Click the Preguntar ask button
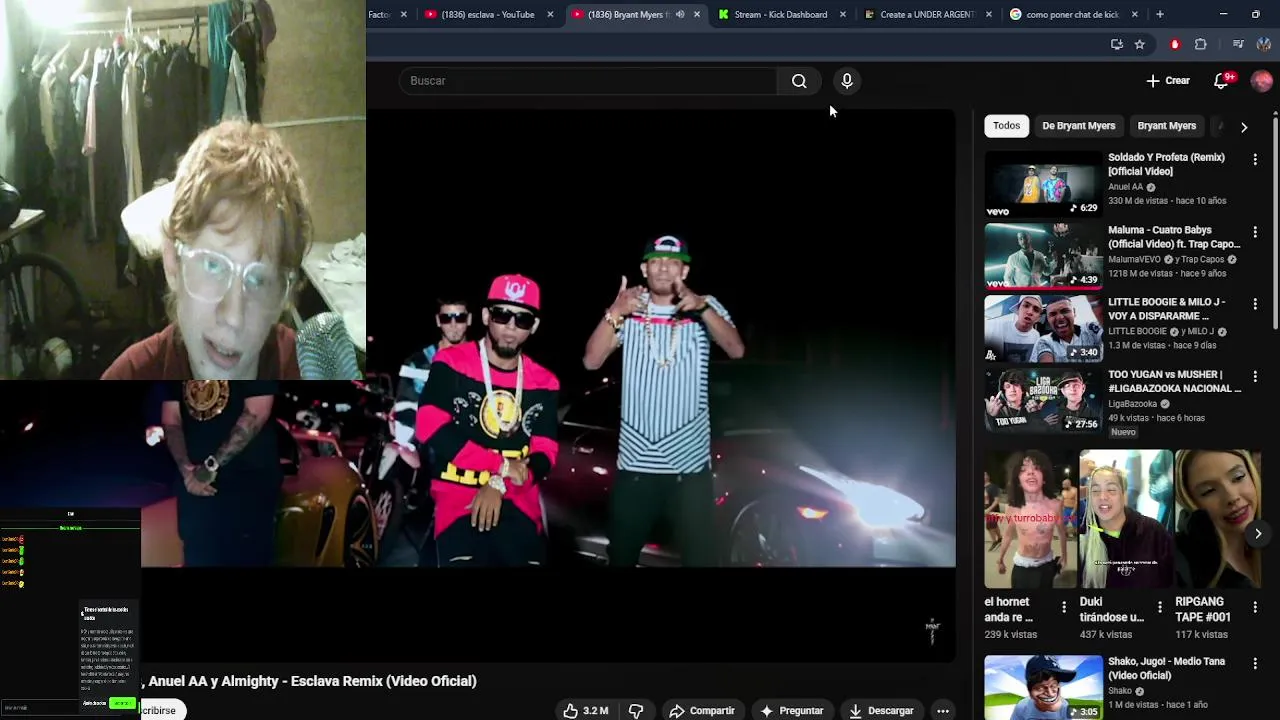This screenshot has height=720, width=1280. [791, 710]
